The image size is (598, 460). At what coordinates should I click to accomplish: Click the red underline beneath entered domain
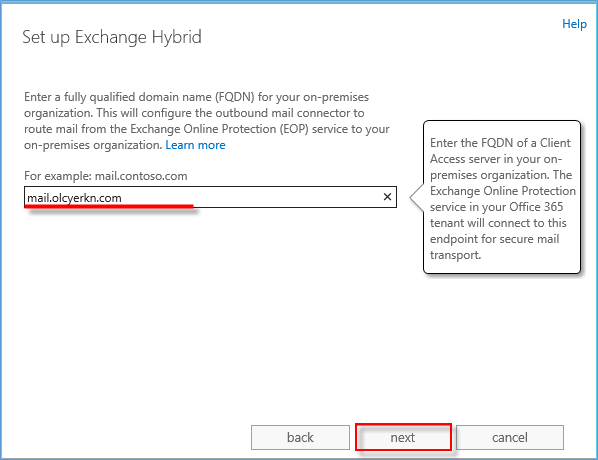(x=109, y=206)
